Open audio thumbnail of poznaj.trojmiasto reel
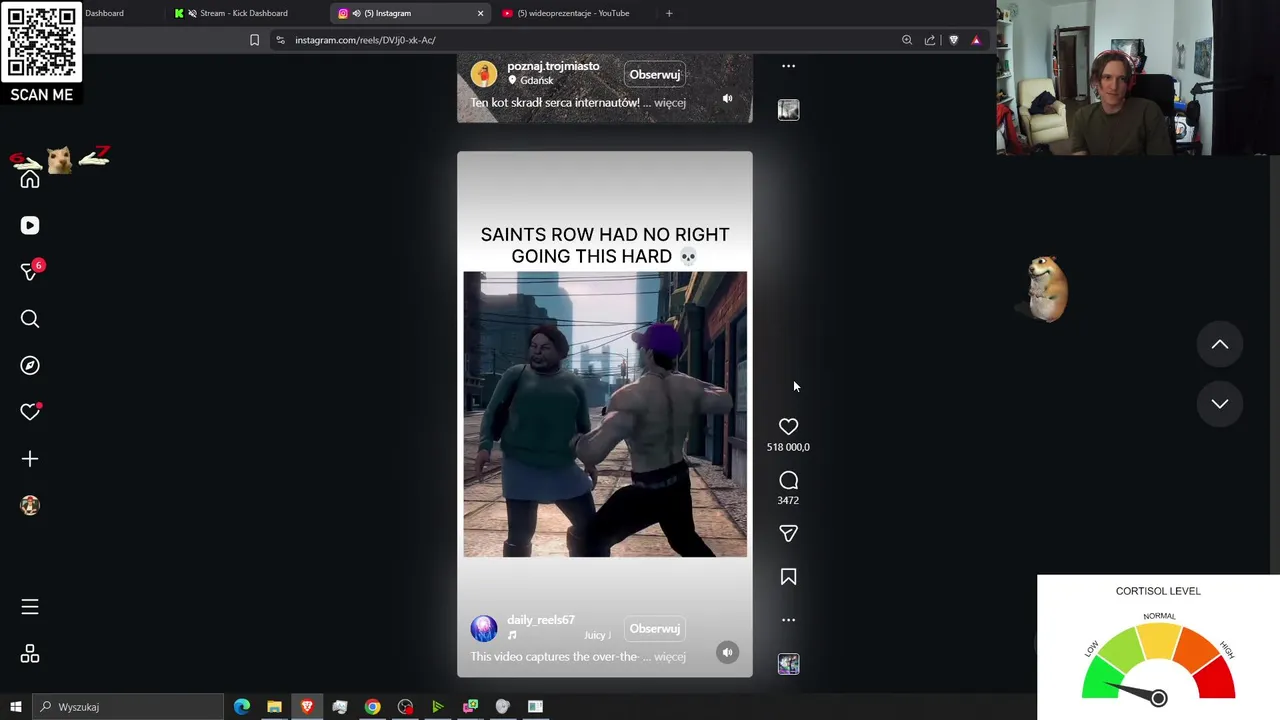This screenshot has height=720, width=1280. (x=788, y=110)
